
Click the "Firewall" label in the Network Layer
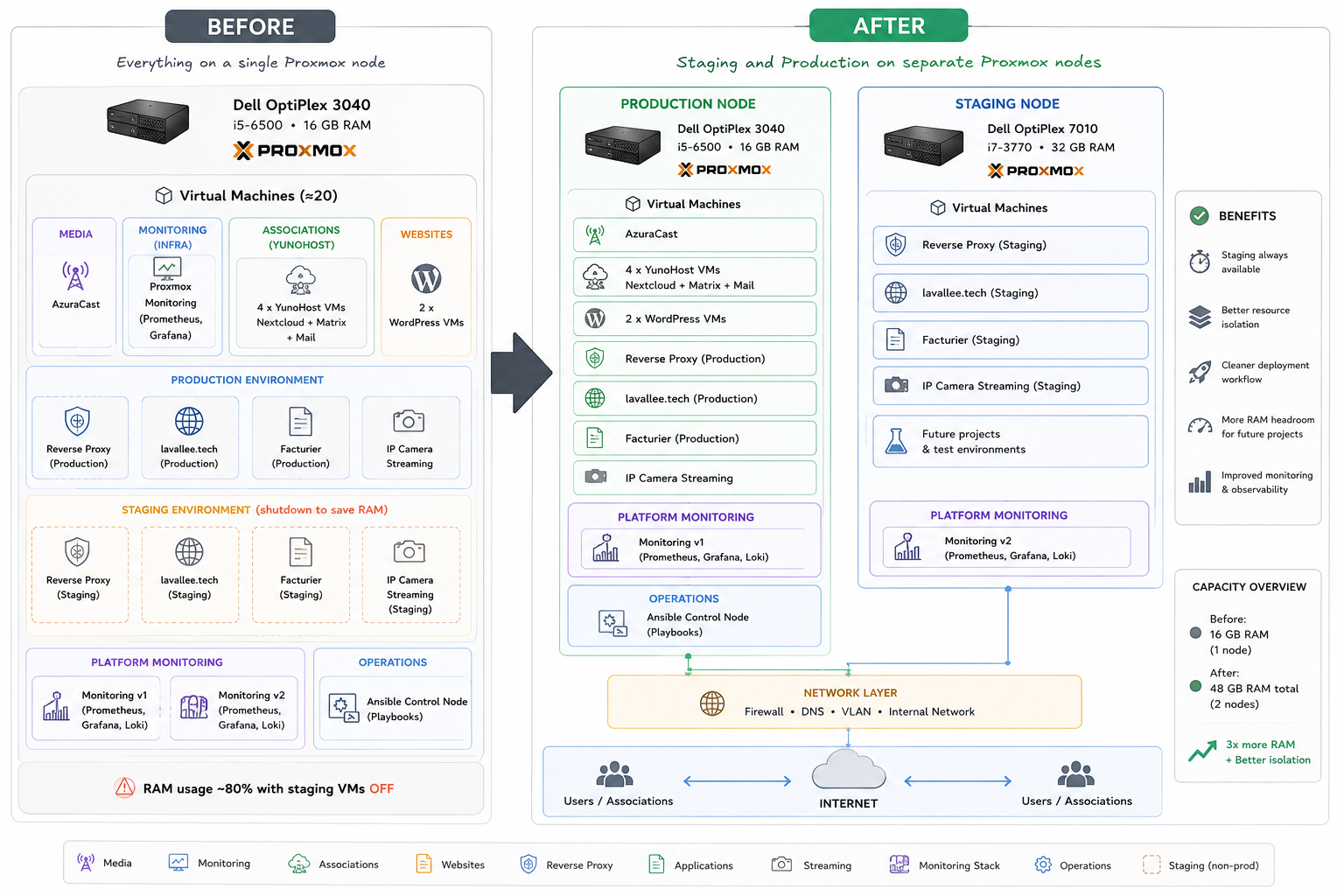pos(764,712)
